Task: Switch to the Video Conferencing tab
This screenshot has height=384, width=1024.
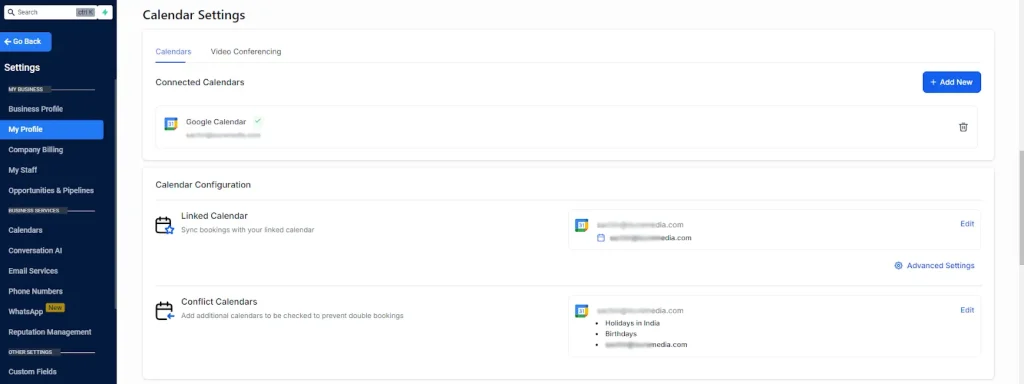Action: point(246,52)
